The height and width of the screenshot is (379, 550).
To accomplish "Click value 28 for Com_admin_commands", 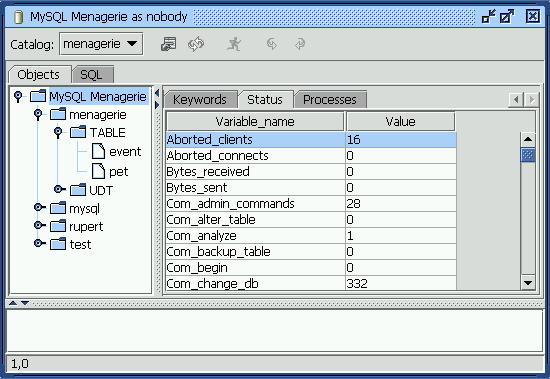I will pos(354,204).
